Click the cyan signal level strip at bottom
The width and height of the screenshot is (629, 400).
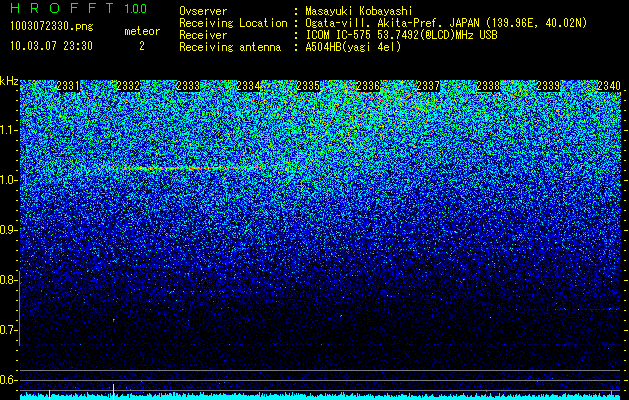pos(321,397)
